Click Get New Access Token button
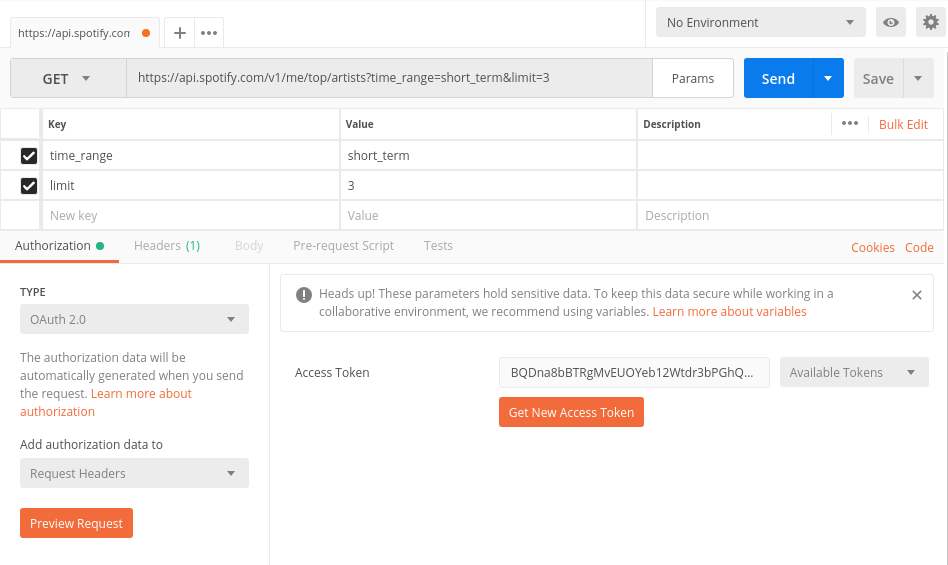Screen dimensions: 948x565 pos(571,412)
